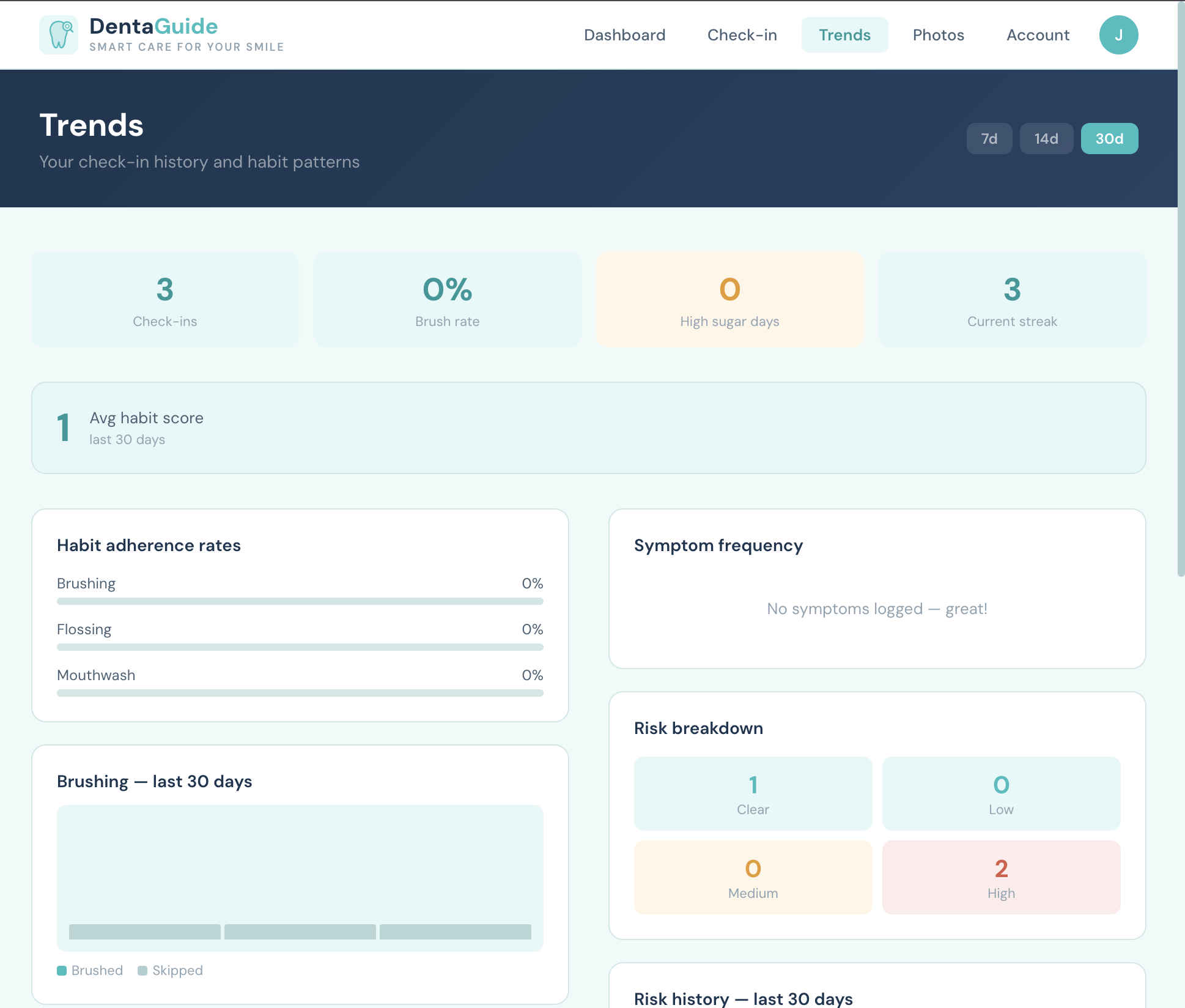
Task: Click the Brush rate stat card
Action: click(447, 299)
